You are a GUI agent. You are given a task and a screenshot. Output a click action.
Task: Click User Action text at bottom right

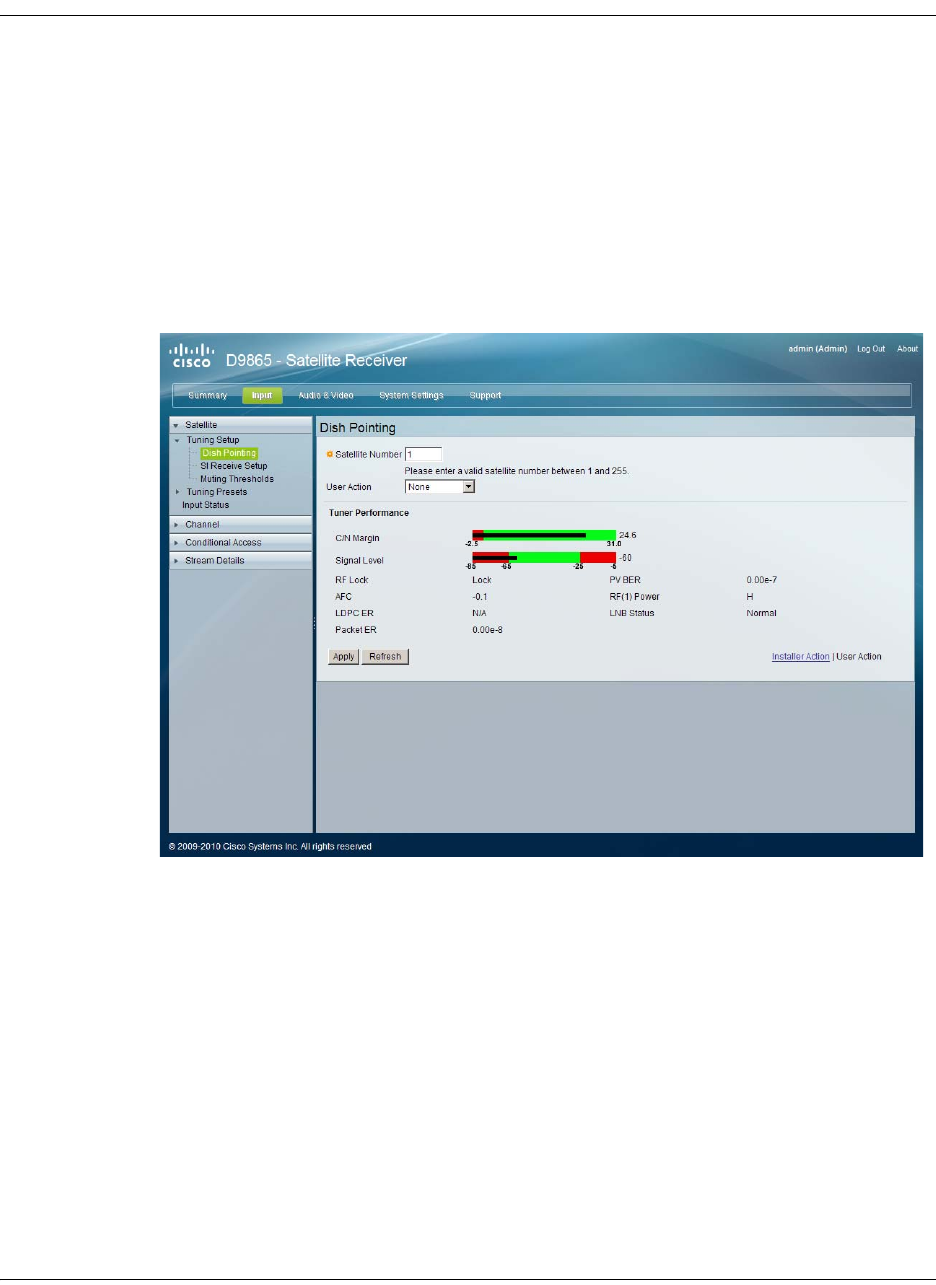point(859,657)
